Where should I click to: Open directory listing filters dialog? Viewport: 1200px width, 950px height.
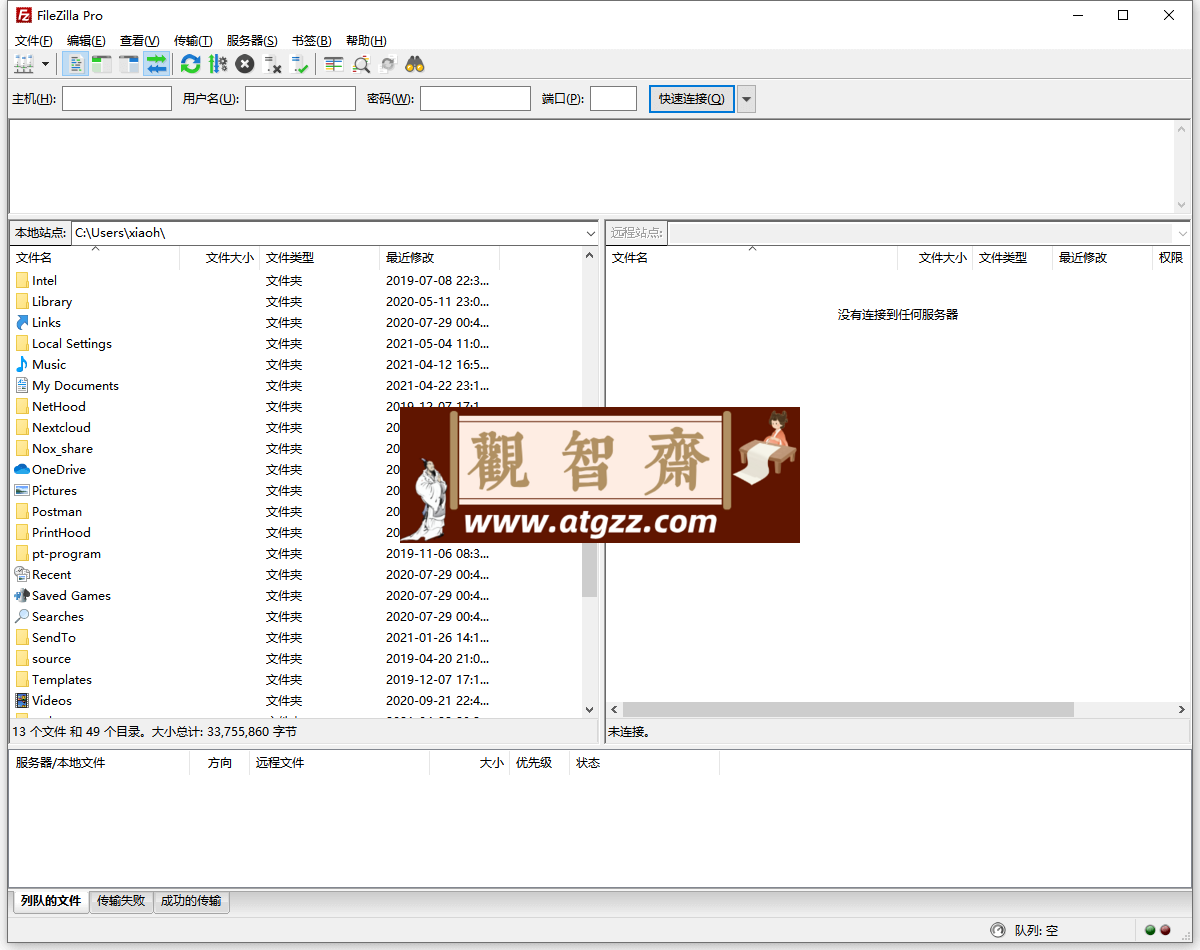click(x=334, y=64)
